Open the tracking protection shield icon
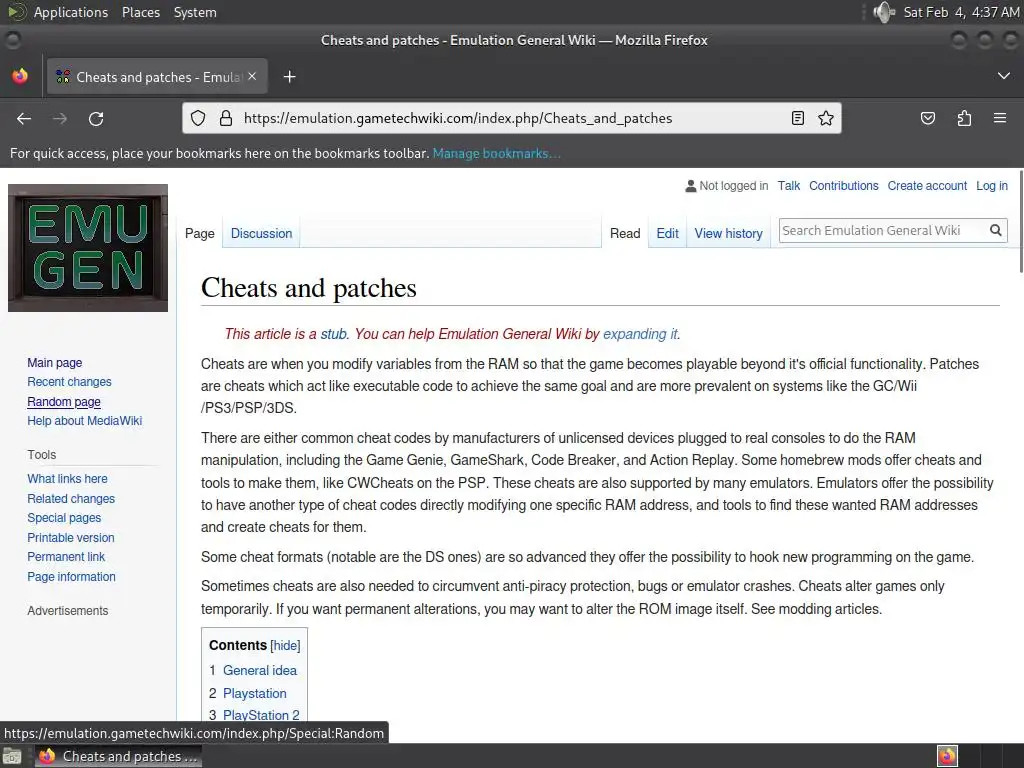This screenshot has width=1024, height=768. [198, 118]
